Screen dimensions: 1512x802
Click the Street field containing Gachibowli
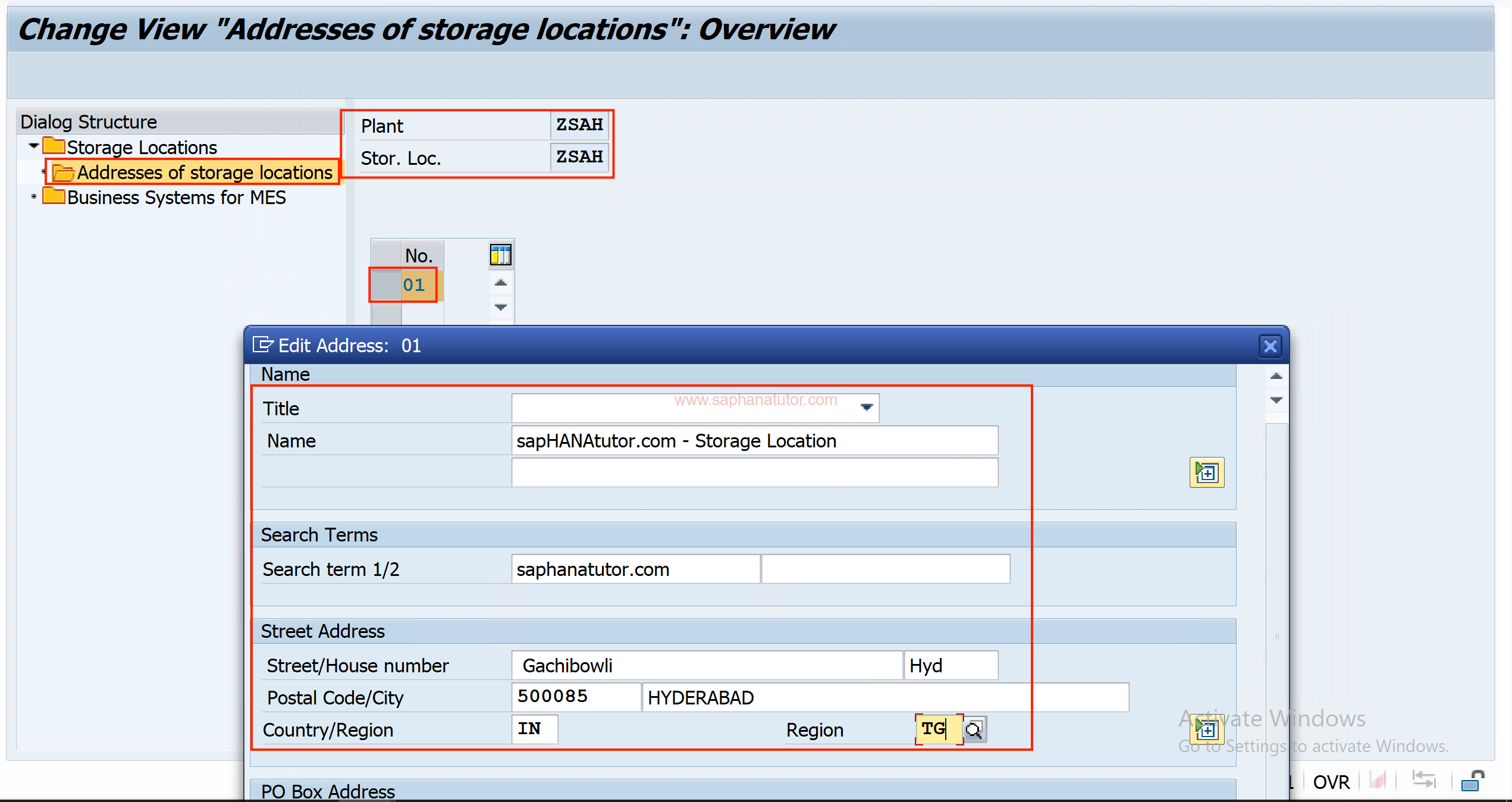(x=707, y=665)
